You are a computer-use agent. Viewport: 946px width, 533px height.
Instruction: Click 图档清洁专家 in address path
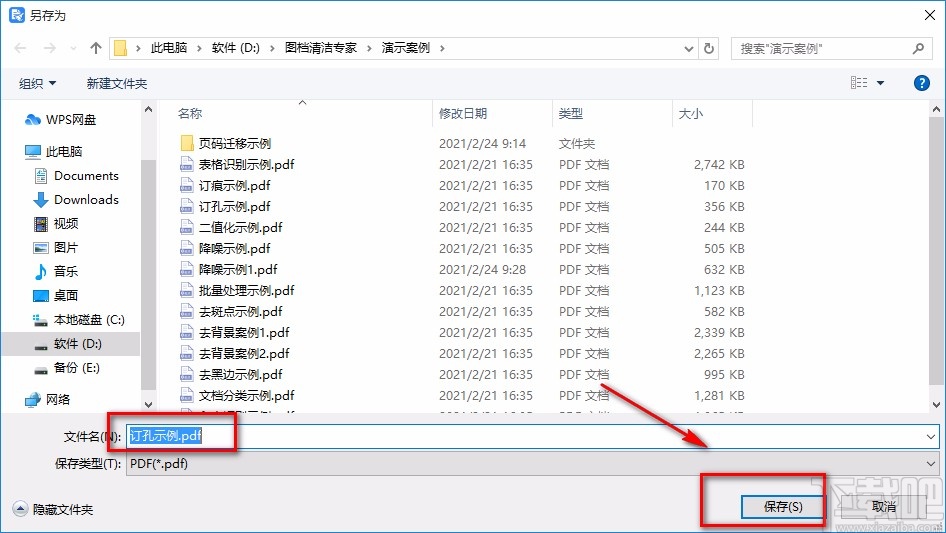click(x=321, y=48)
